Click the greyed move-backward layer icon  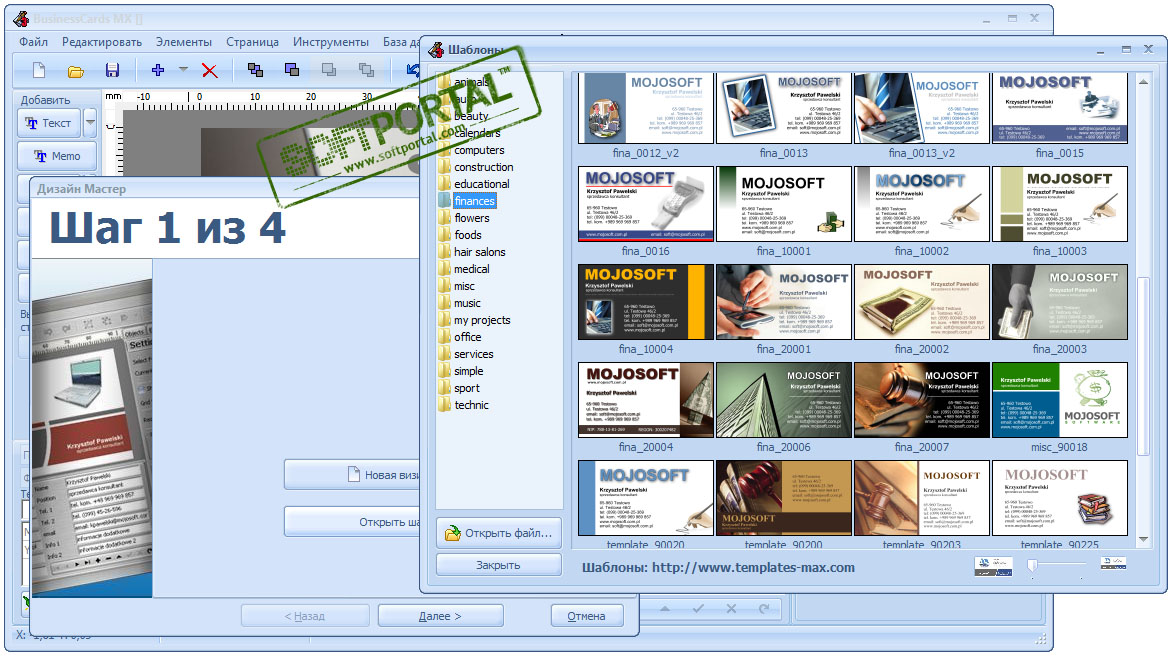366,70
